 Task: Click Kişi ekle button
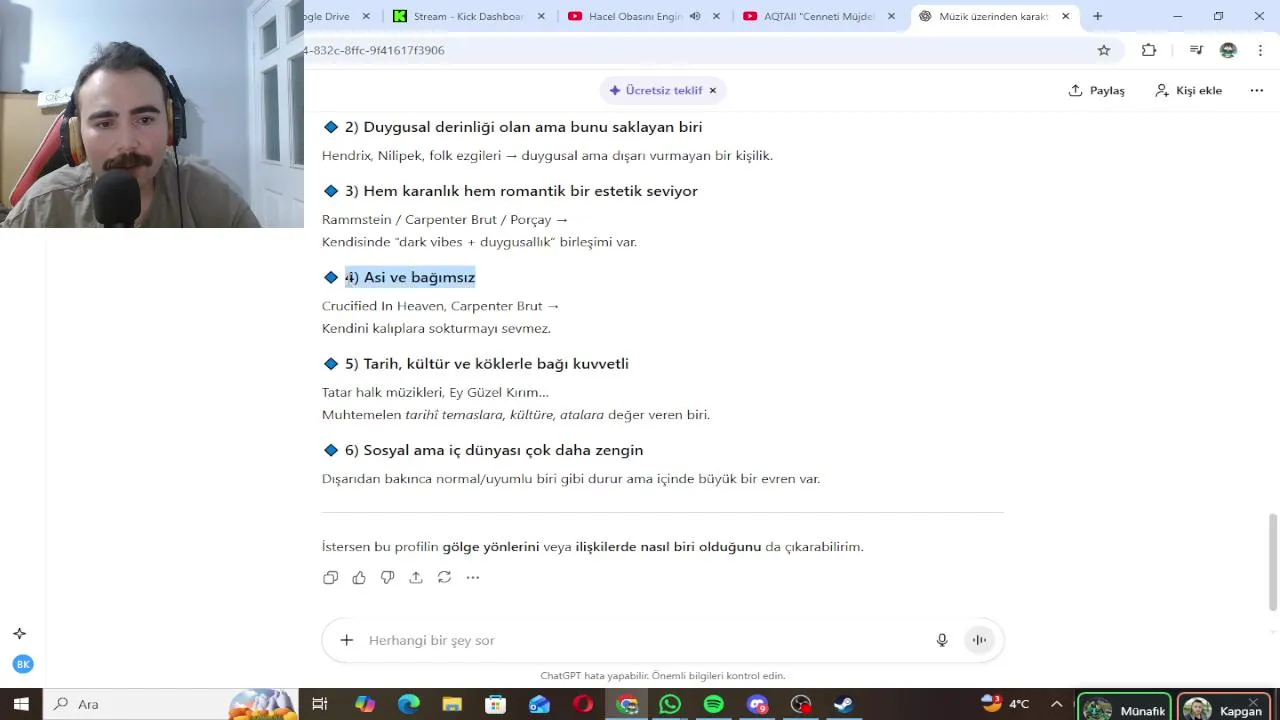(1188, 90)
